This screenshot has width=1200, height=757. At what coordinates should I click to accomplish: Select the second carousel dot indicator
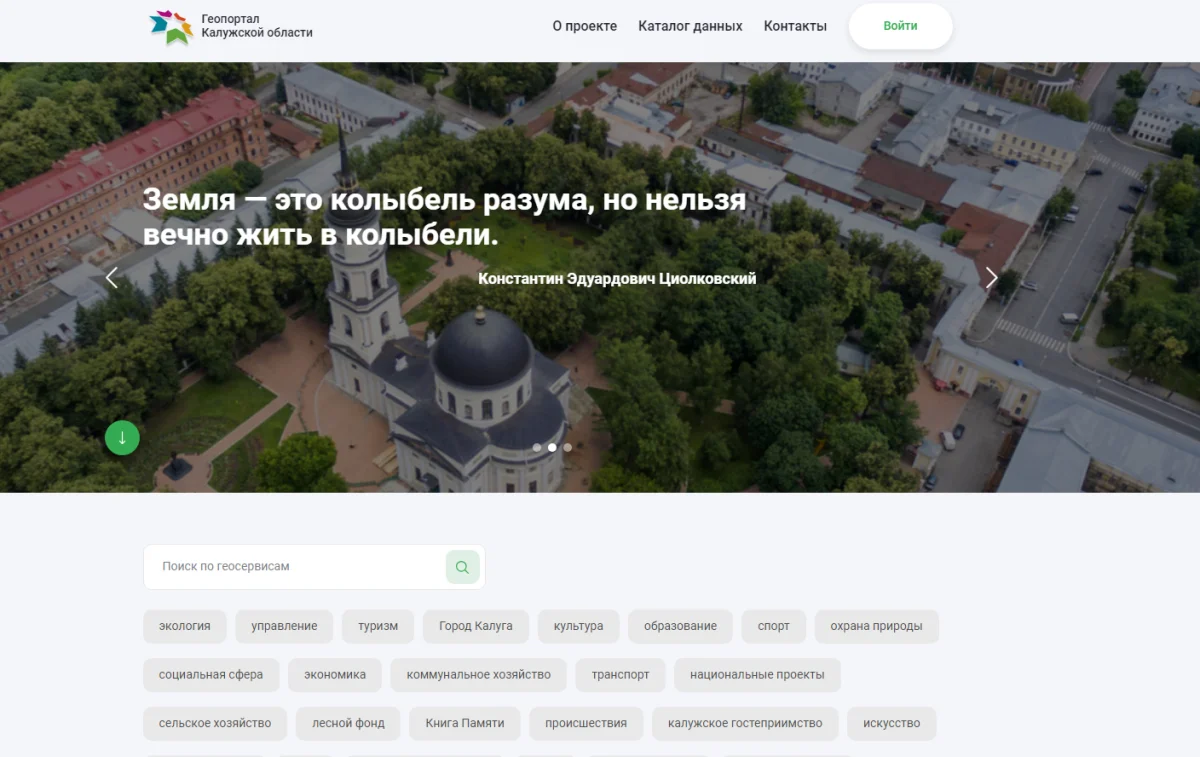click(552, 448)
